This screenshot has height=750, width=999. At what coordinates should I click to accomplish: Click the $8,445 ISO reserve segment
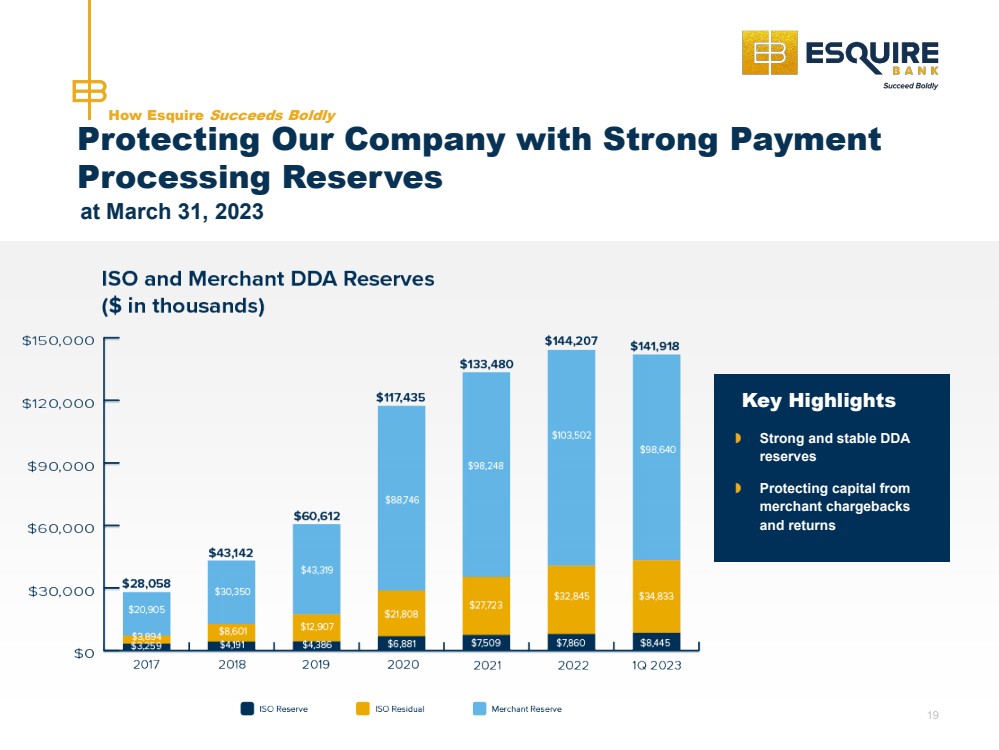[656, 643]
